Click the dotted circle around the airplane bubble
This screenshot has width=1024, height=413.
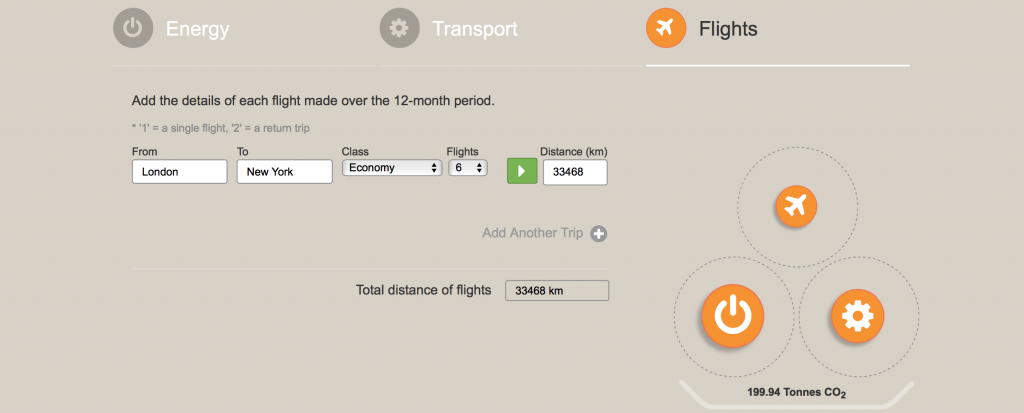click(797, 206)
